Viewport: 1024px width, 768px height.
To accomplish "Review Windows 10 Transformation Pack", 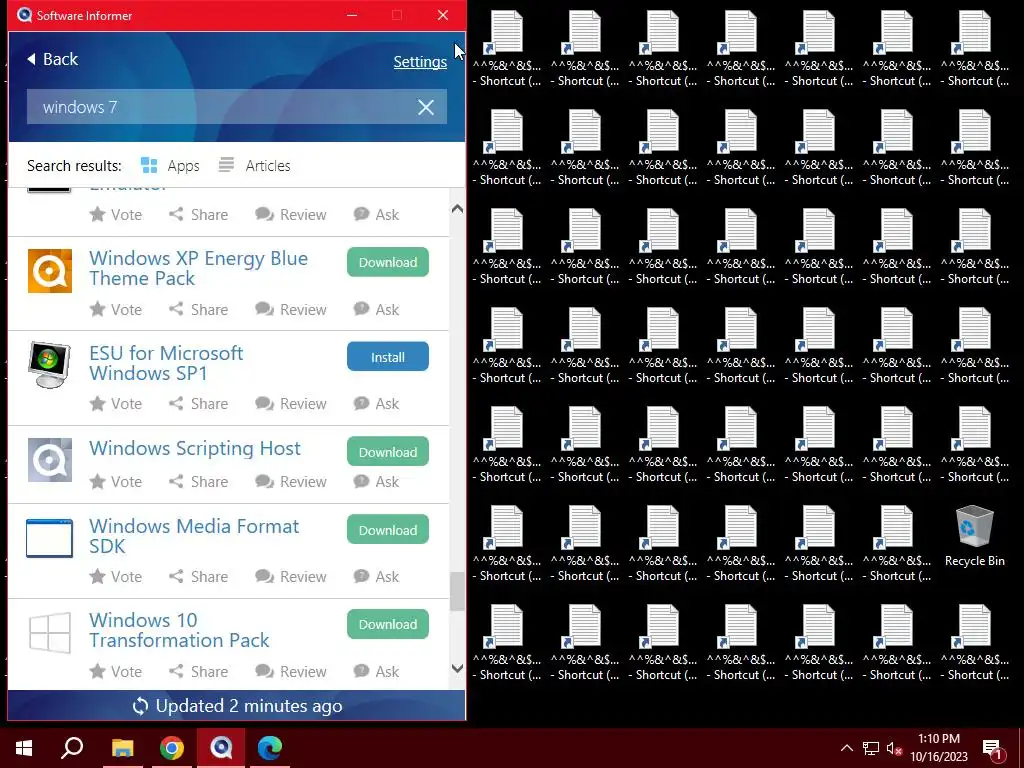I will click(x=291, y=671).
